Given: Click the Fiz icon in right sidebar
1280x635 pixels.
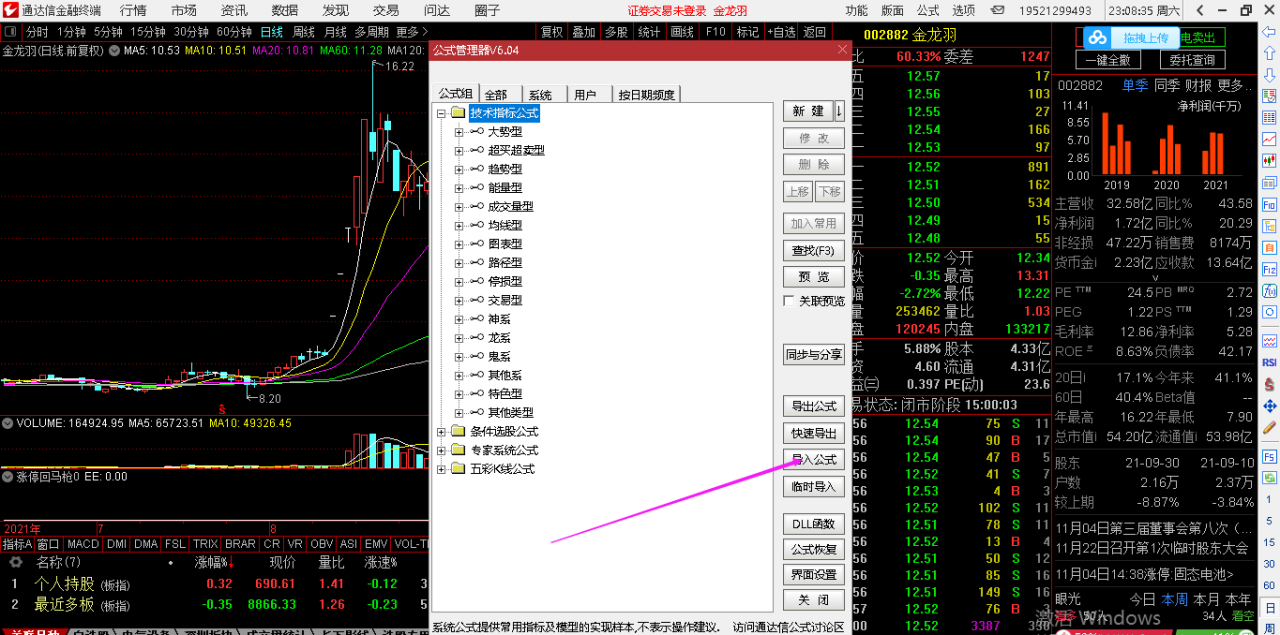Looking at the screenshot, I should [1269, 269].
